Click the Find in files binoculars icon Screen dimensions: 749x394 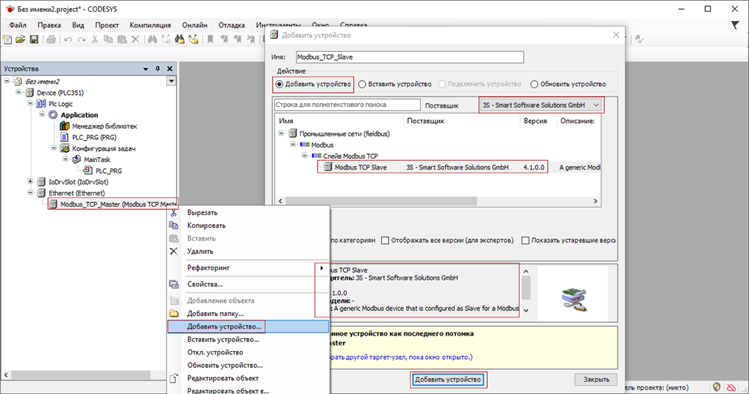coord(180,40)
